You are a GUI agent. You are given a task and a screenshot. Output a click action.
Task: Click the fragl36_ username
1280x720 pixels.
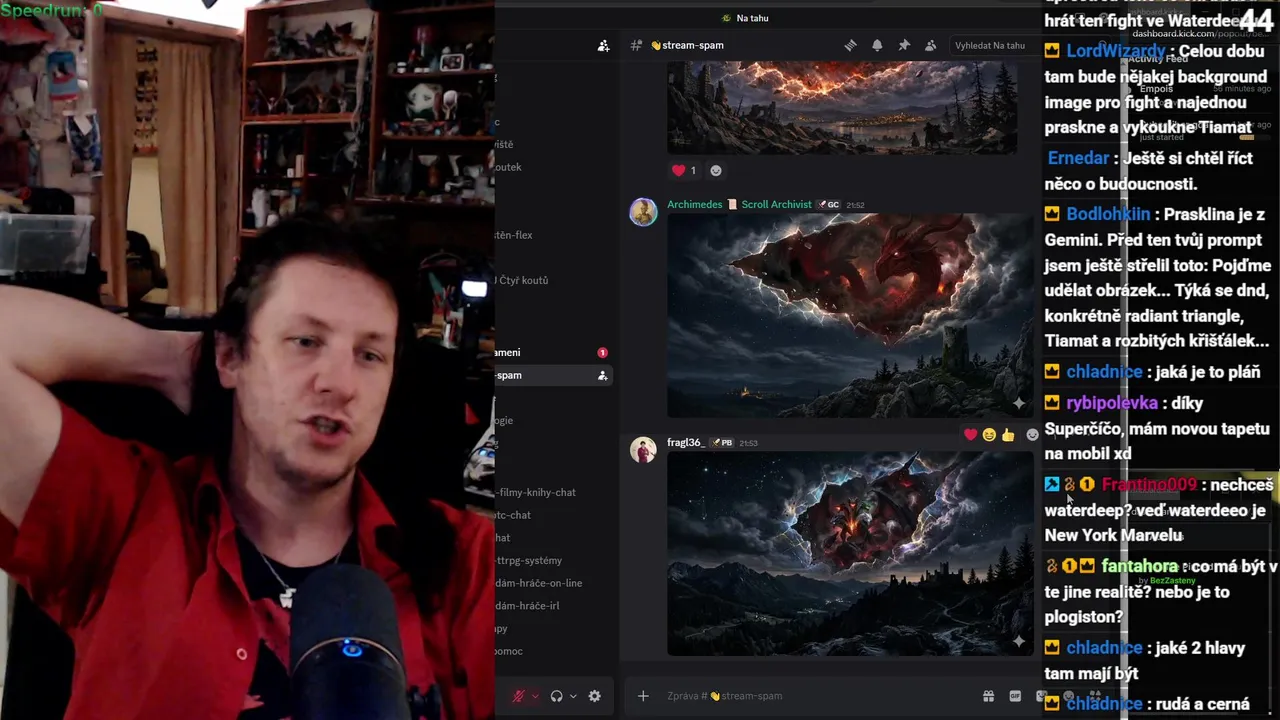click(x=686, y=443)
